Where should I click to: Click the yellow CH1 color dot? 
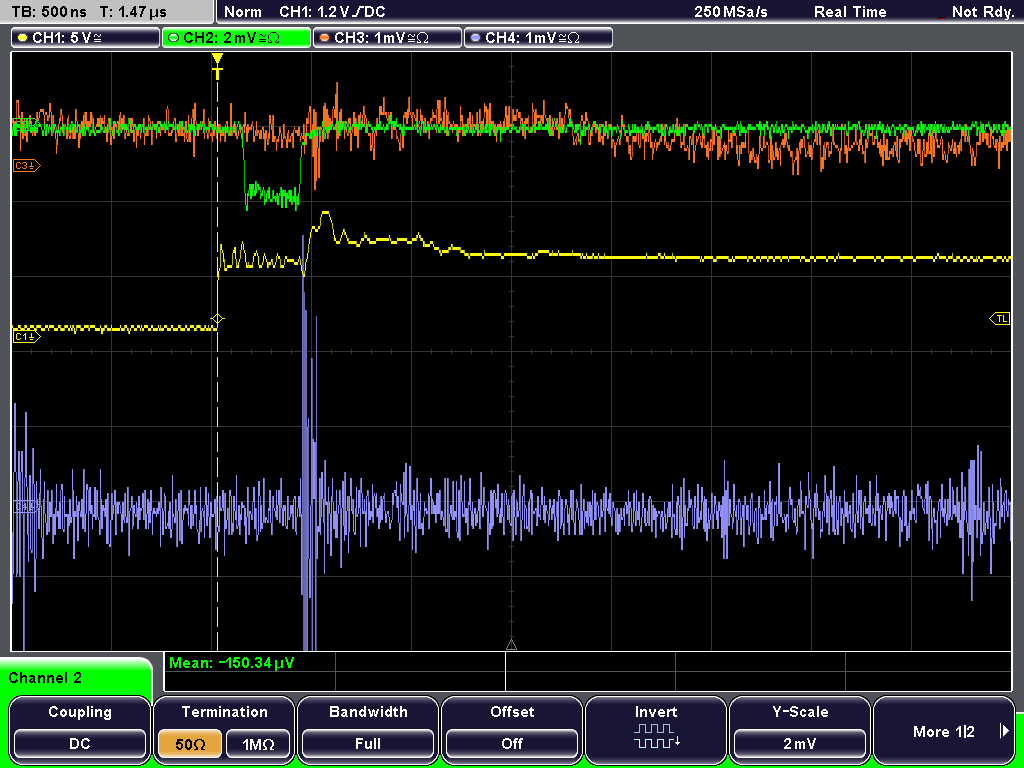click(x=23, y=38)
